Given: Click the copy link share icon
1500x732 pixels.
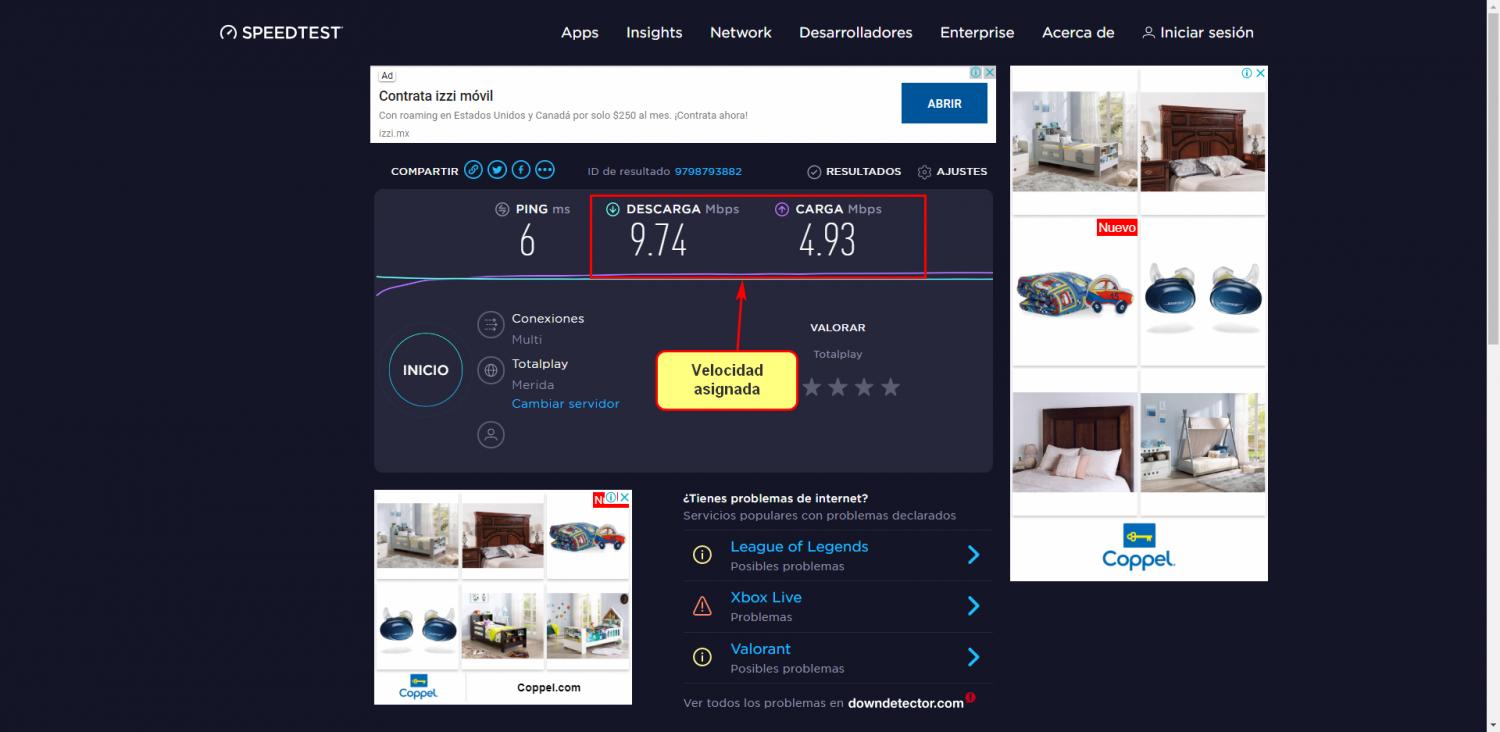Looking at the screenshot, I should [x=473, y=171].
